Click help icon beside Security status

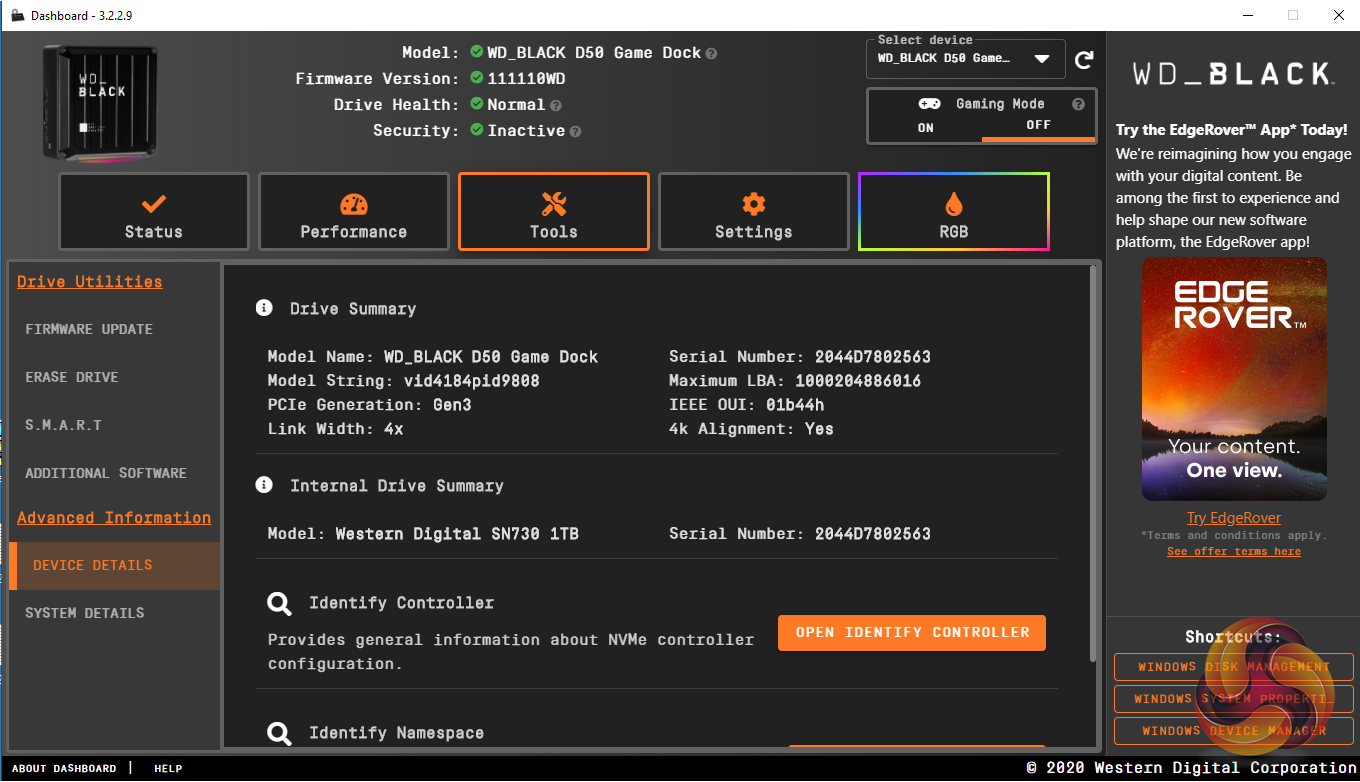point(575,131)
